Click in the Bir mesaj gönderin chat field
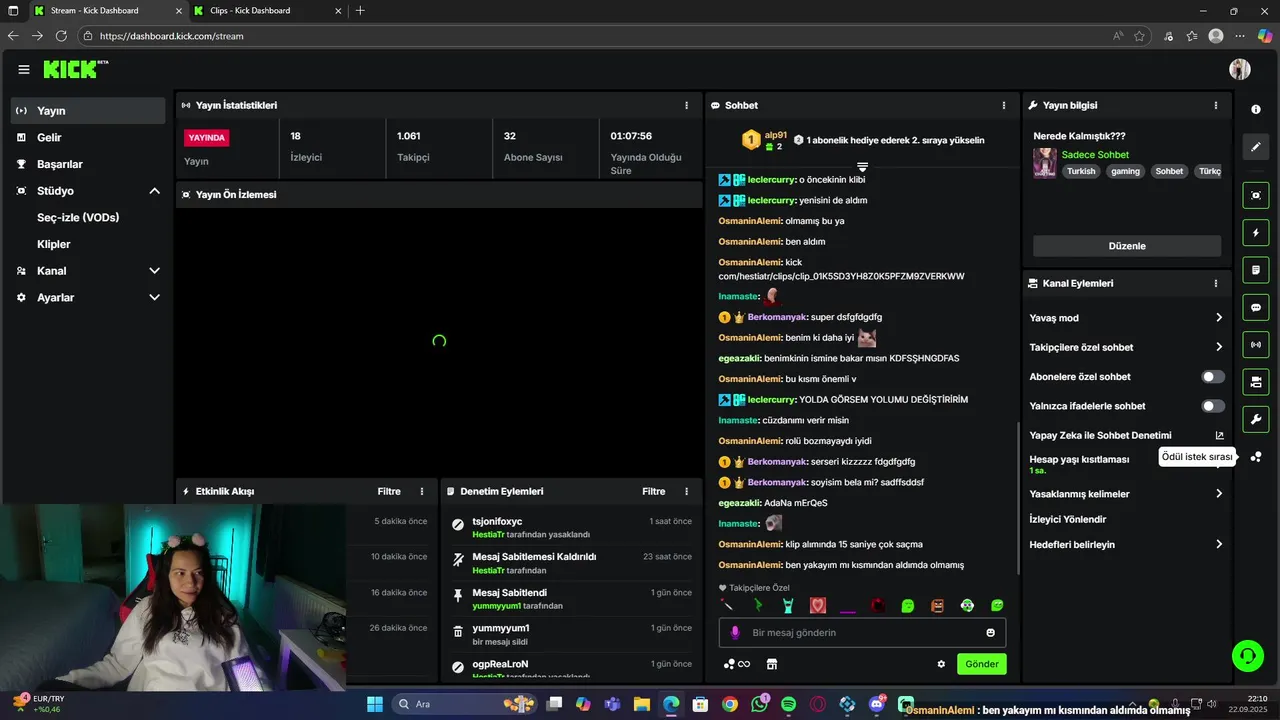 tap(862, 633)
